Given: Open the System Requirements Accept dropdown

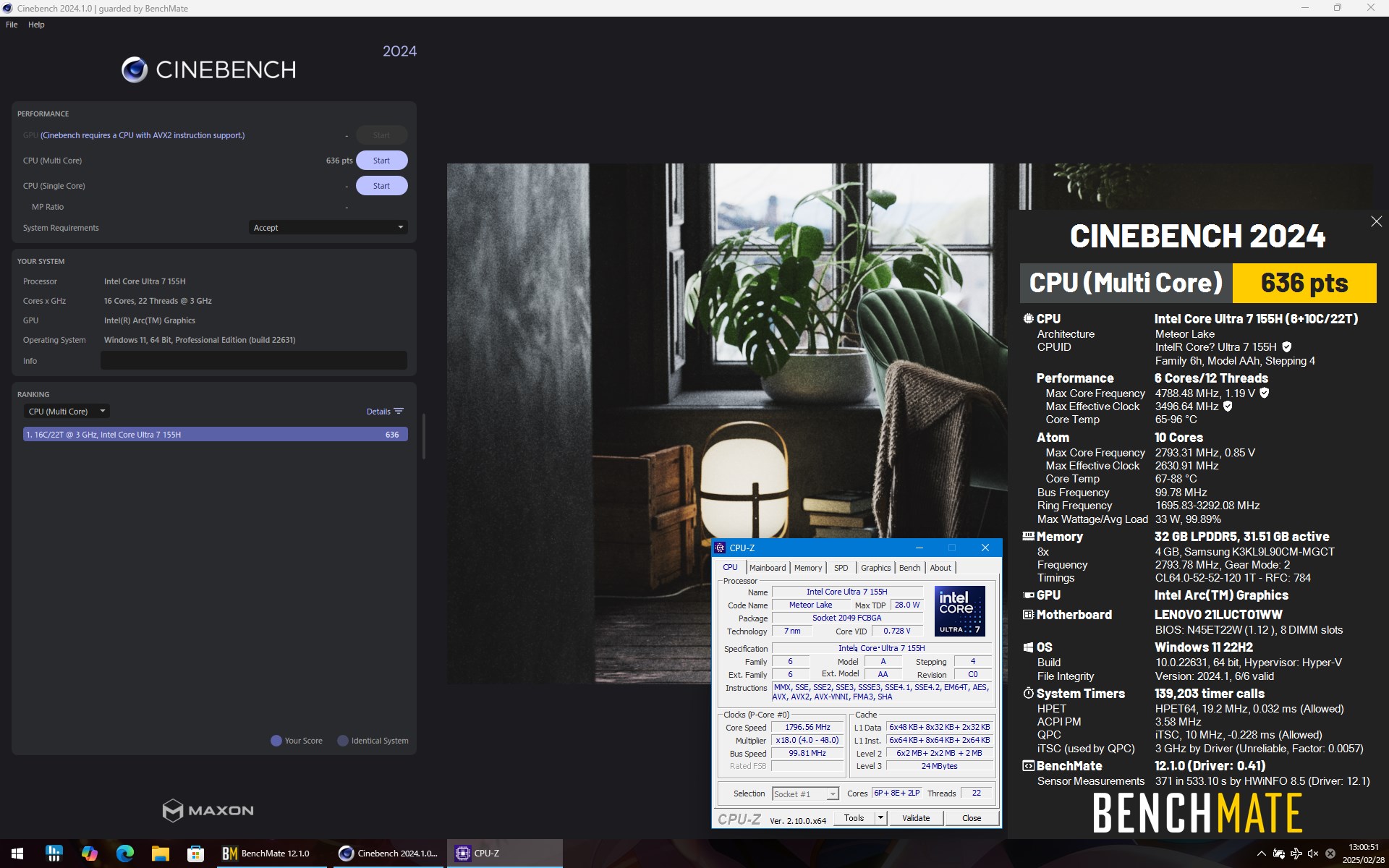Looking at the screenshot, I should tap(328, 228).
